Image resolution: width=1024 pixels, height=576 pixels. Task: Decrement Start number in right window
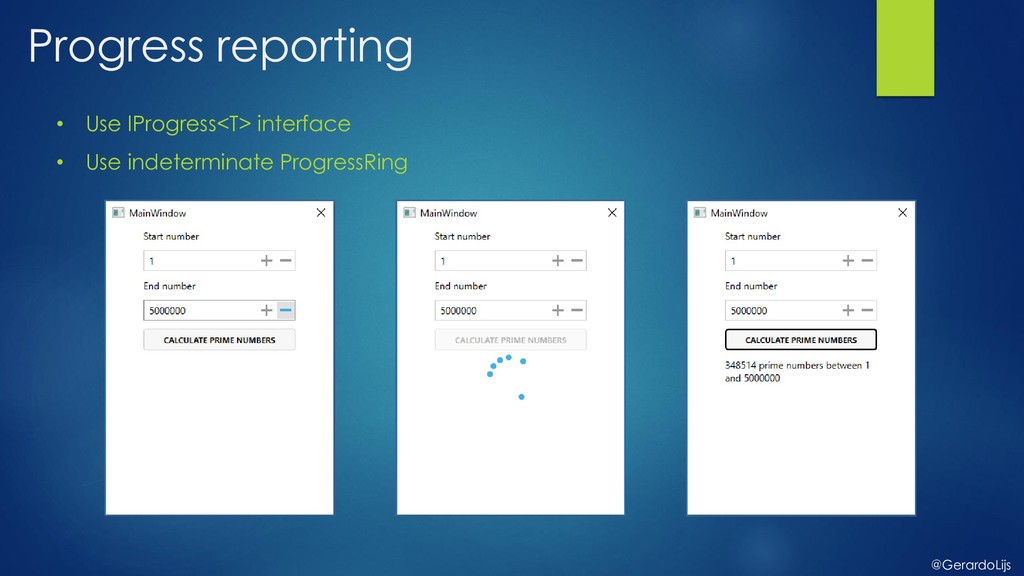[867, 261]
